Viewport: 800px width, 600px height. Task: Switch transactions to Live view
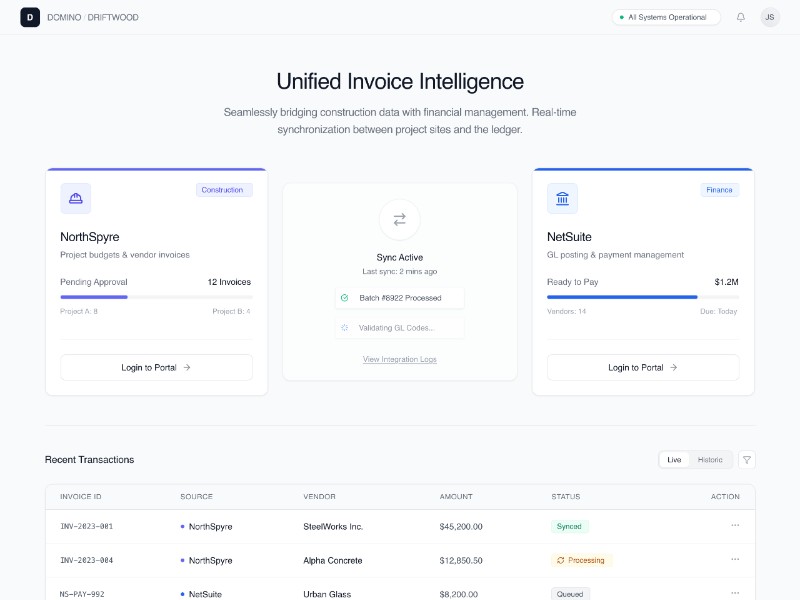(674, 460)
